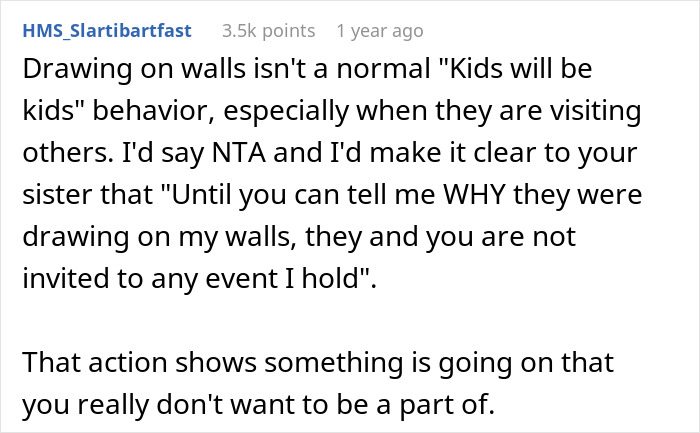Click the phrase "Kids will be"
The width and height of the screenshot is (700, 433).
520,68
